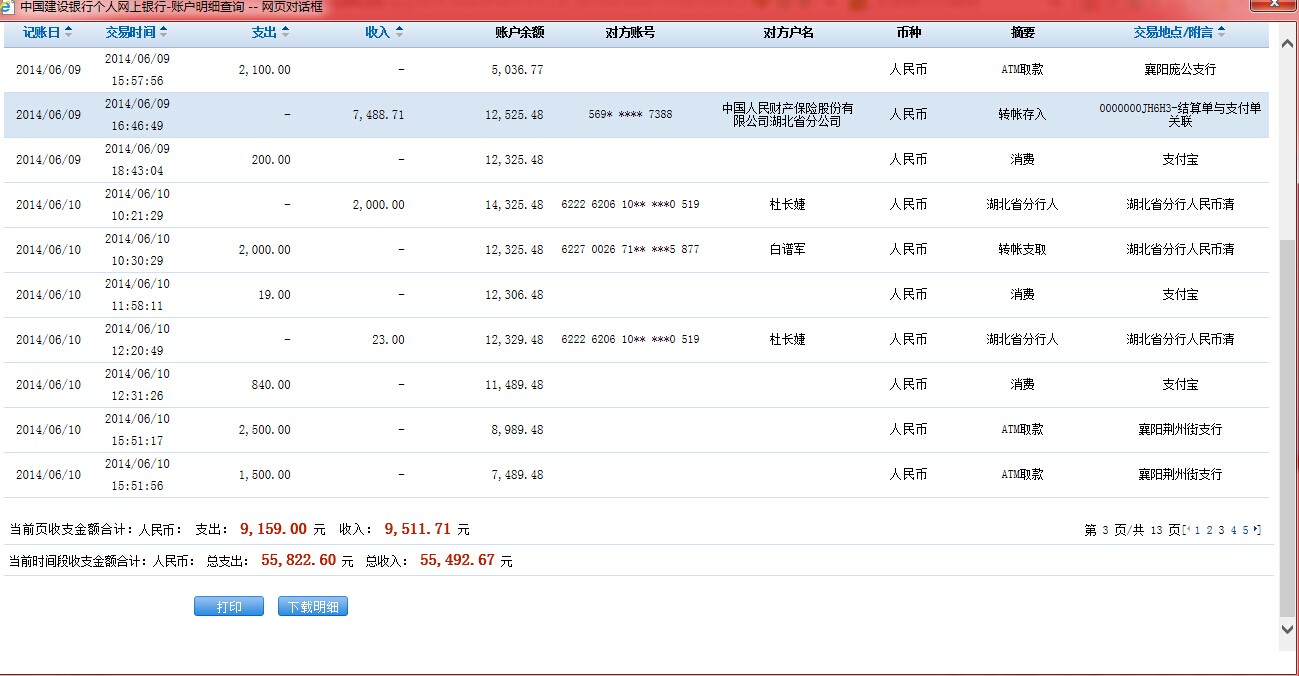Open page 1 of the transaction list
Viewport: 1299px width, 676px height.
point(1196,530)
